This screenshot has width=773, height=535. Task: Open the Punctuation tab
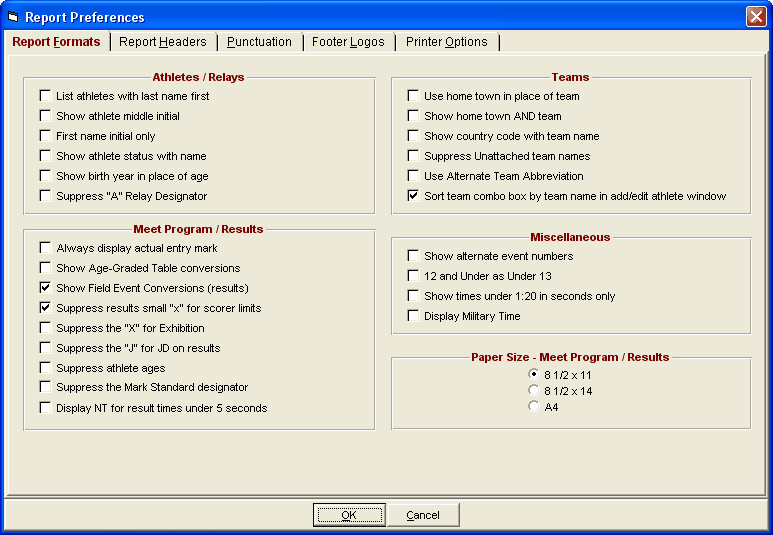pos(259,42)
